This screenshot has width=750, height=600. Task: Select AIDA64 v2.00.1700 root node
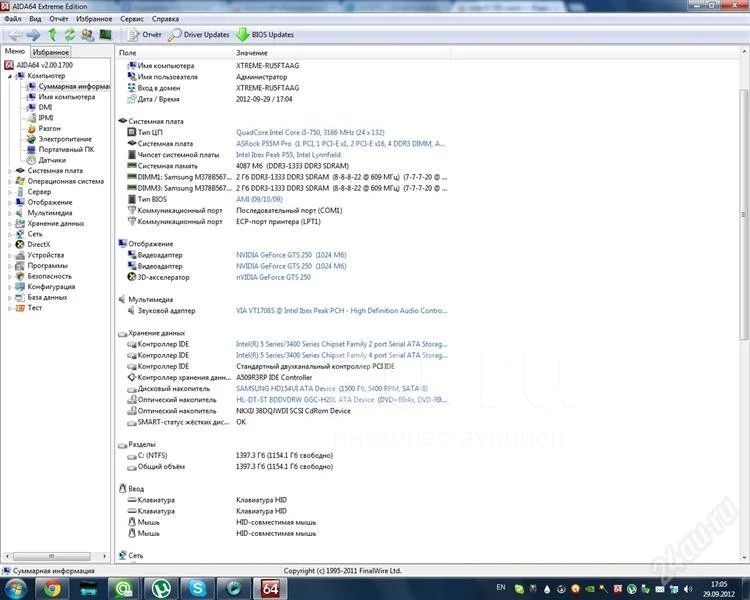pyautogui.click(x=44, y=65)
